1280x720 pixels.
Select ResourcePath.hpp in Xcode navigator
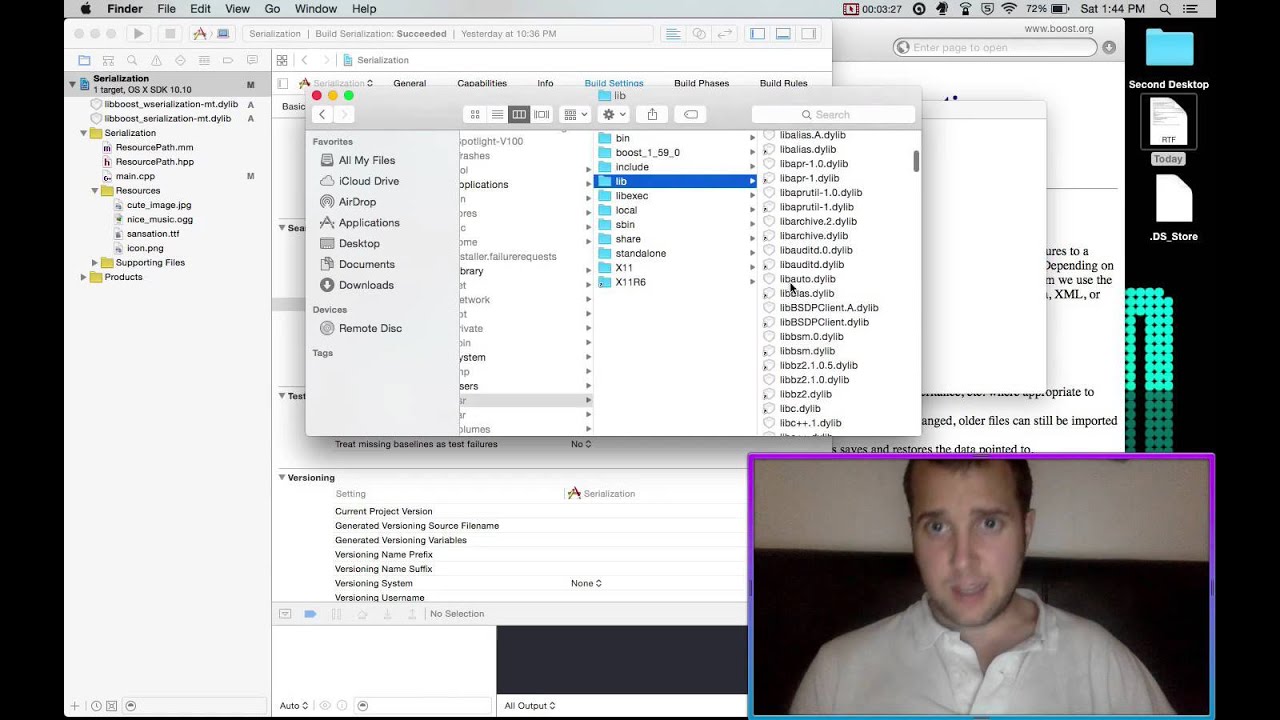[x=154, y=161]
